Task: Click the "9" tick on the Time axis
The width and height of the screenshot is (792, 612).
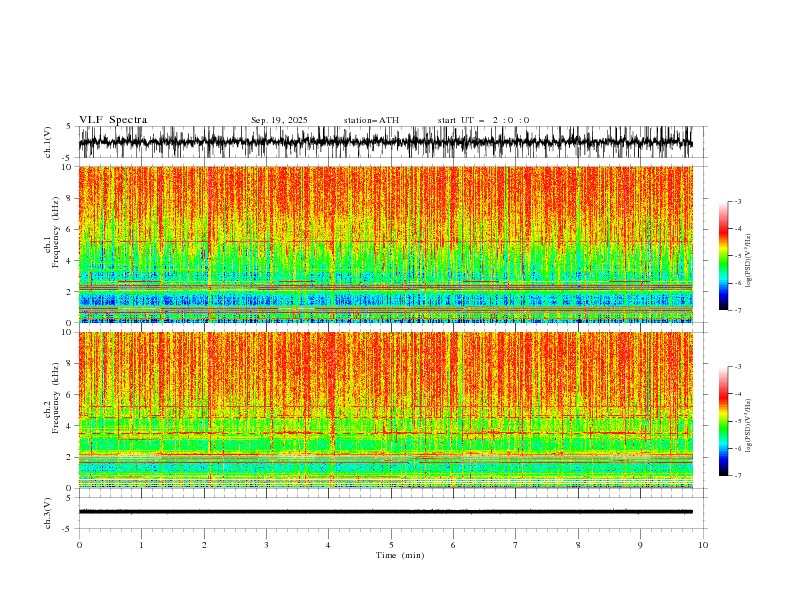Action: (x=640, y=545)
